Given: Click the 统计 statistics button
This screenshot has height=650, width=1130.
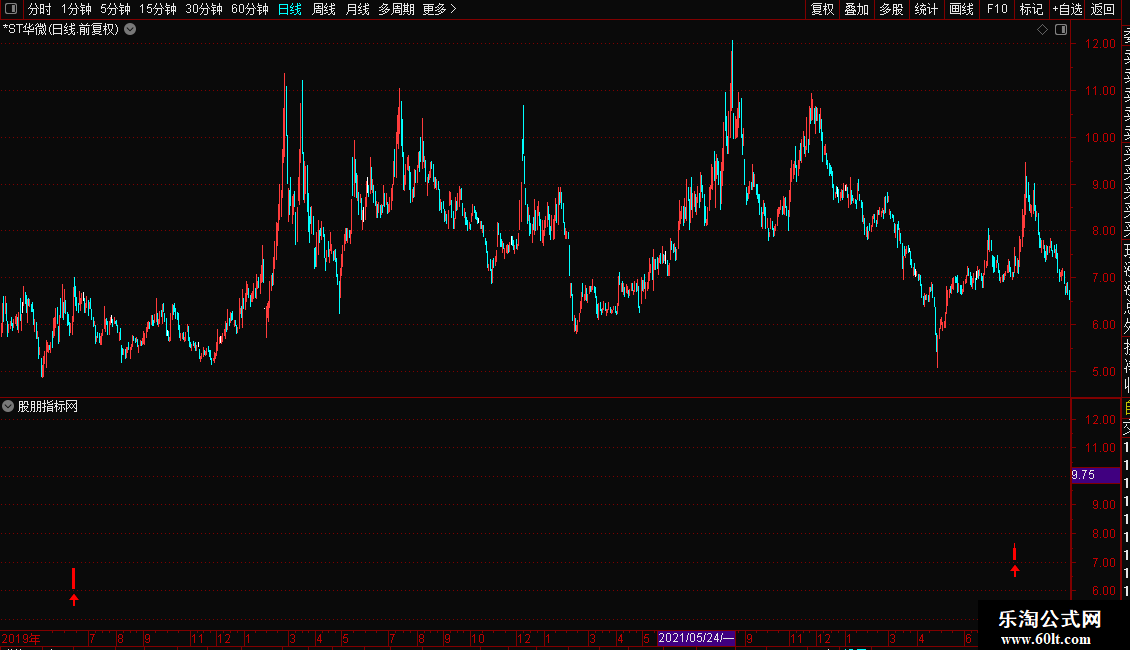Looking at the screenshot, I should [926, 9].
